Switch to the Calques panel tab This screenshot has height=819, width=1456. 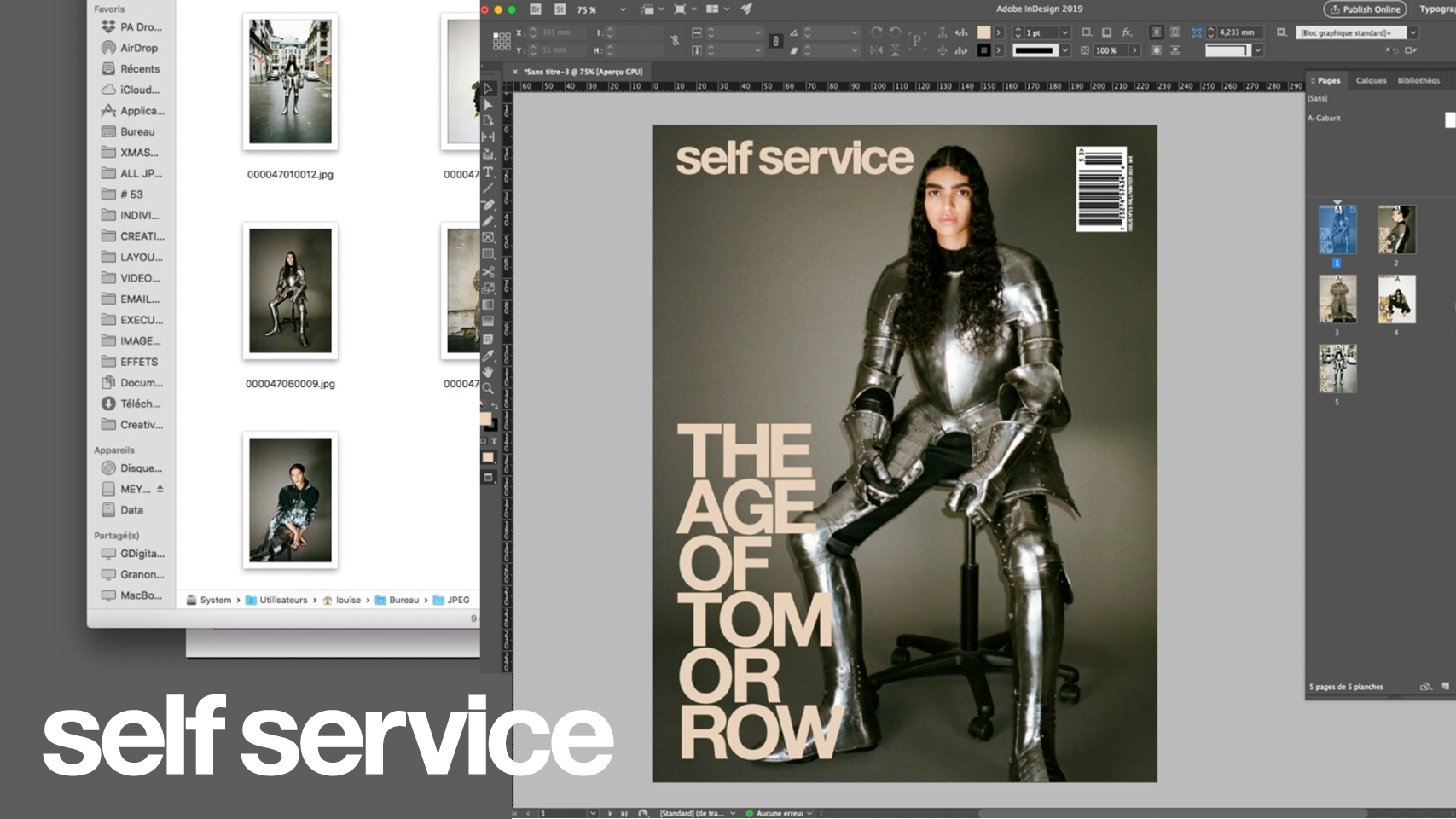pyautogui.click(x=1371, y=80)
